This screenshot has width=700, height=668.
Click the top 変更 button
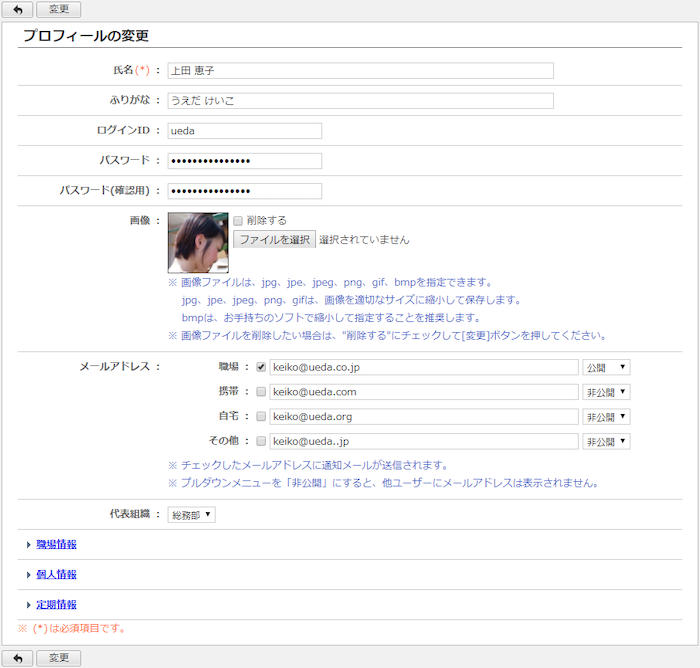59,9
